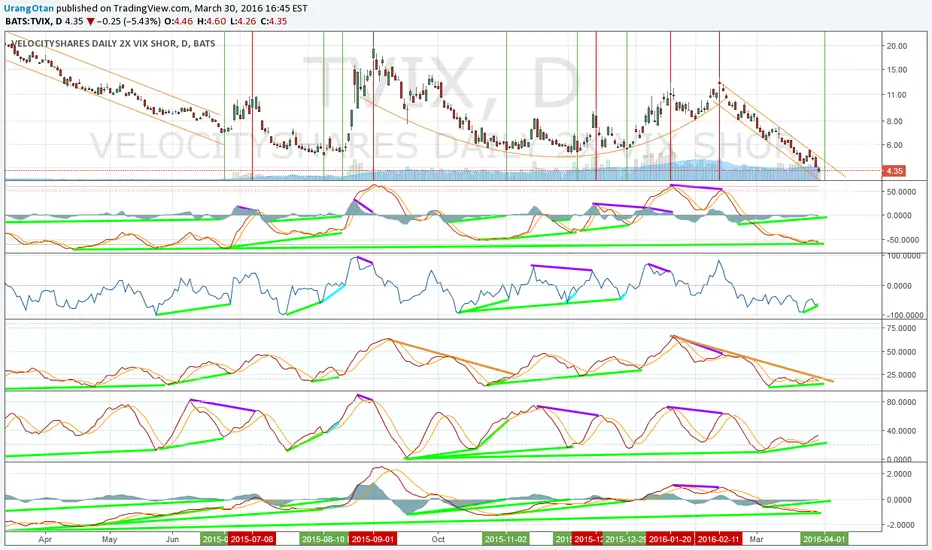Click the -2.0000 indicator scale label
932x550 pixels.
click(x=899, y=525)
